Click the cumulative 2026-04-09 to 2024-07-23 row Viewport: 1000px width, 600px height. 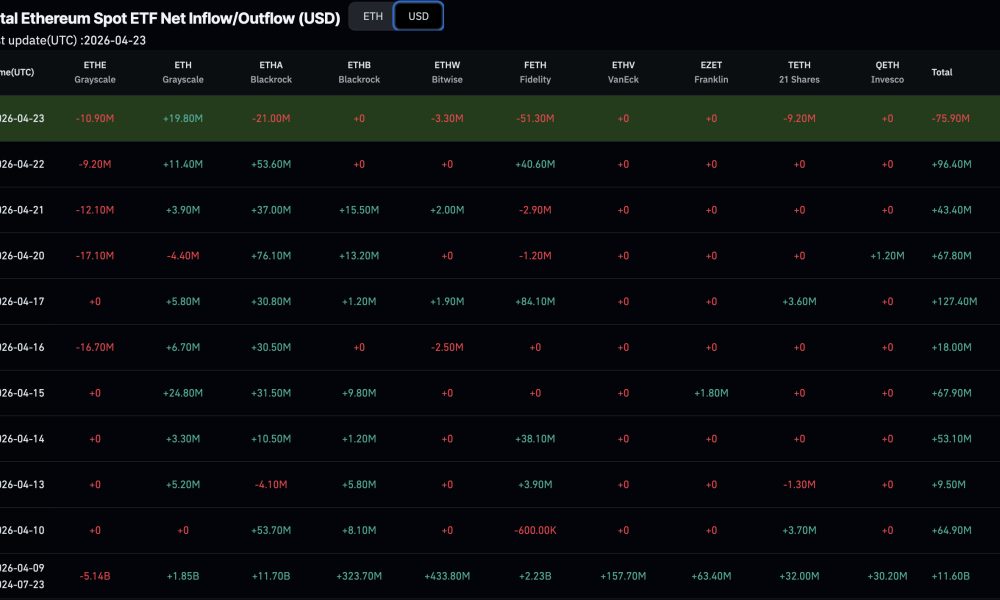tap(500, 576)
